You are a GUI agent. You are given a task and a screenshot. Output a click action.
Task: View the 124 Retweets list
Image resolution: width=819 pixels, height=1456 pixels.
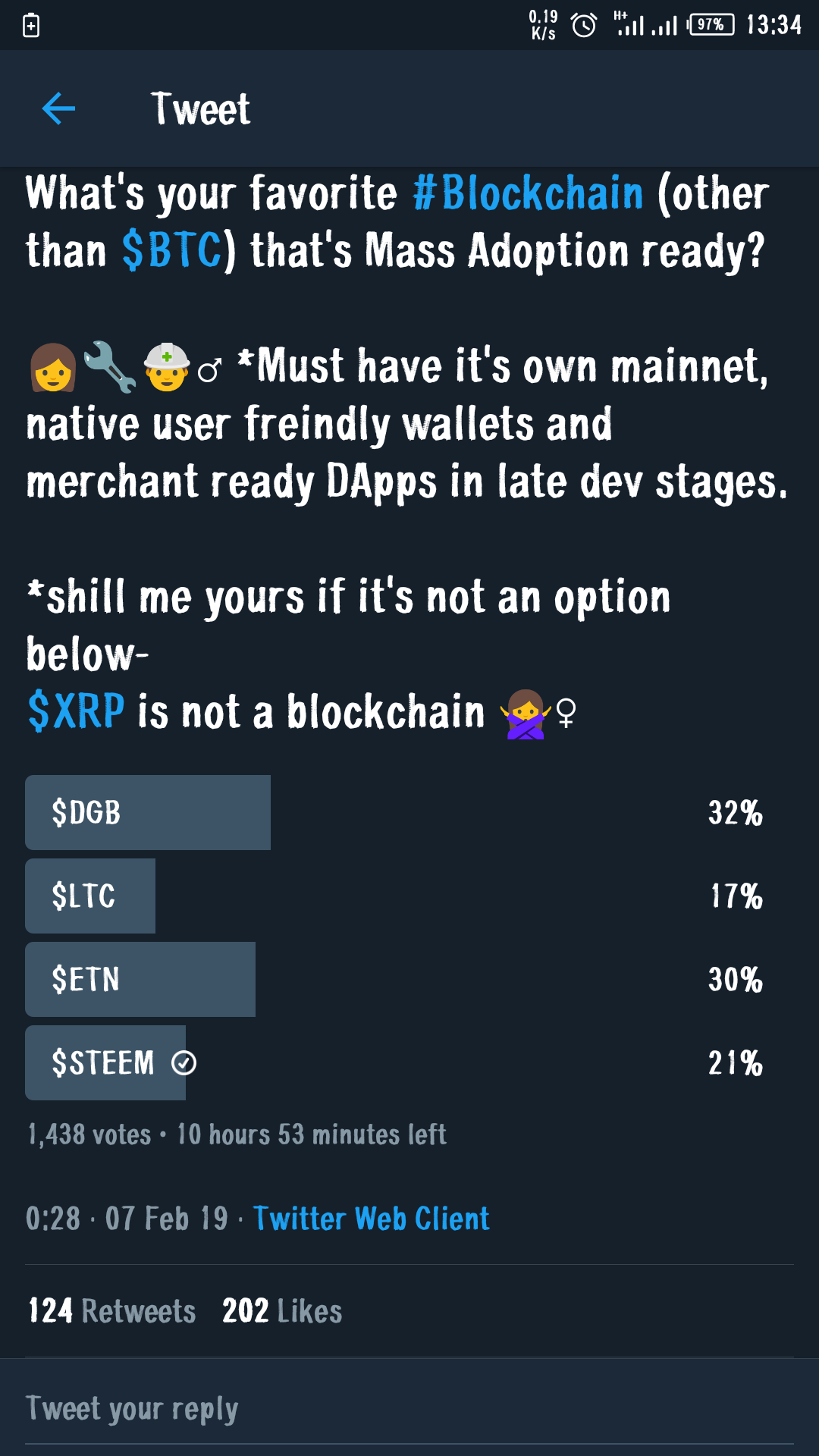[111, 1311]
